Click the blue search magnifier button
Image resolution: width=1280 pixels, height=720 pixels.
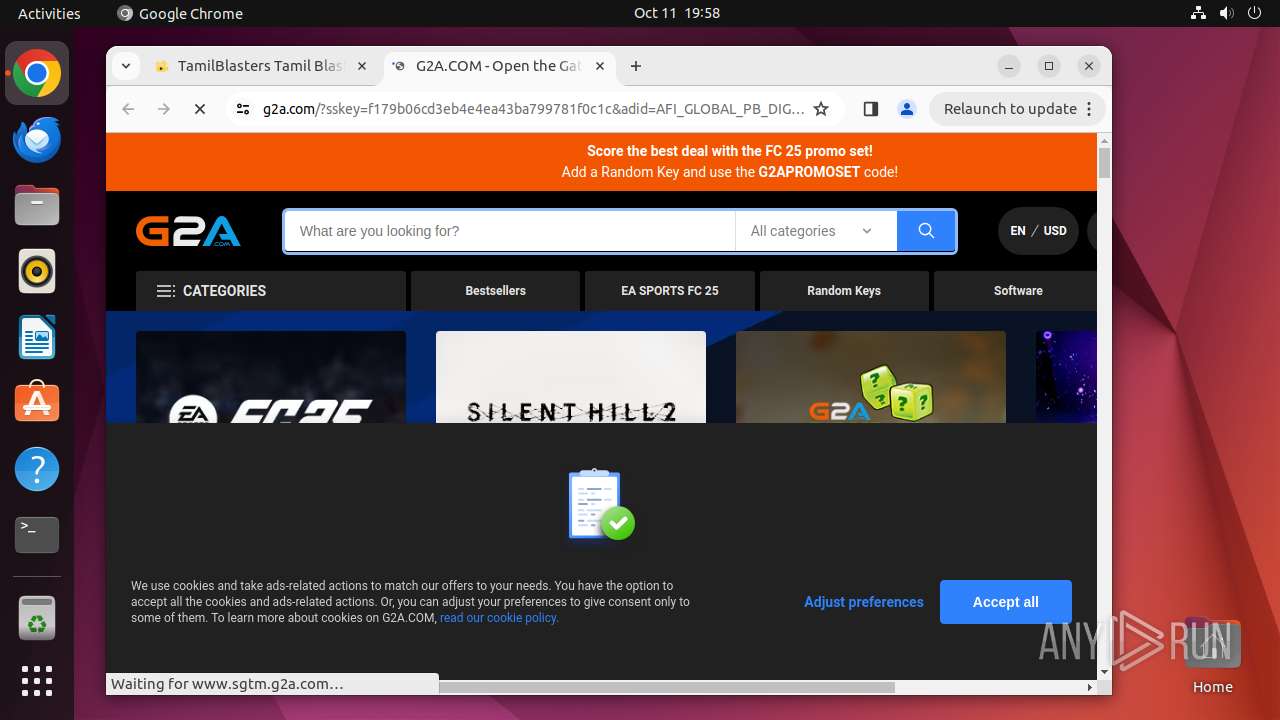pos(926,231)
